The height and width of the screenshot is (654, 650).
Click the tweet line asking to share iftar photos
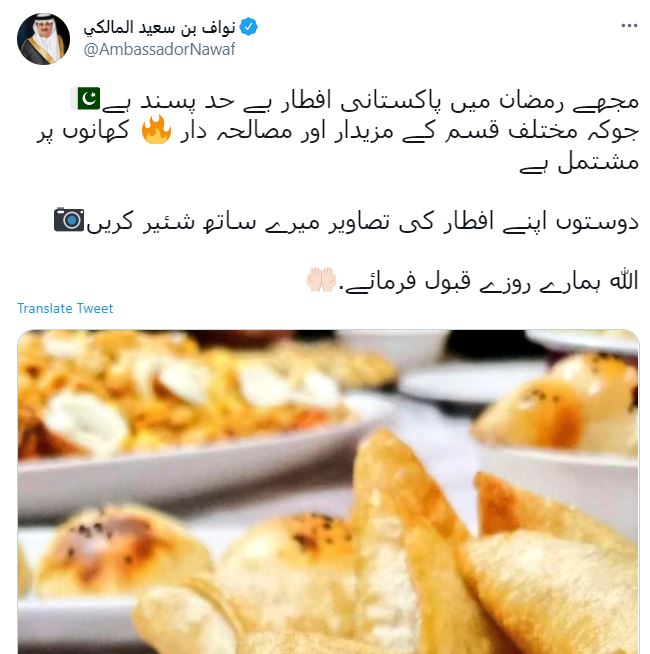coord(346,221)
